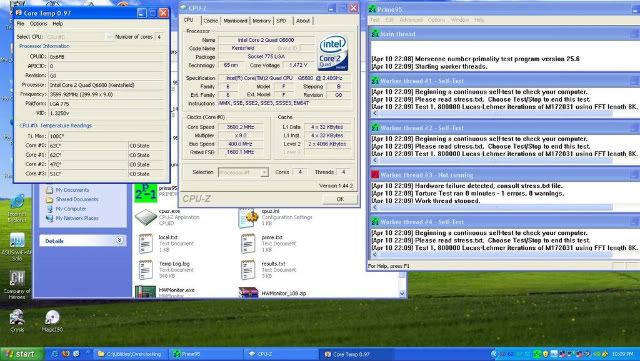This screenshot has width=640, height=361.
Task: Click the Core Speed value field in CPU-Z
Action: [240, 127]
